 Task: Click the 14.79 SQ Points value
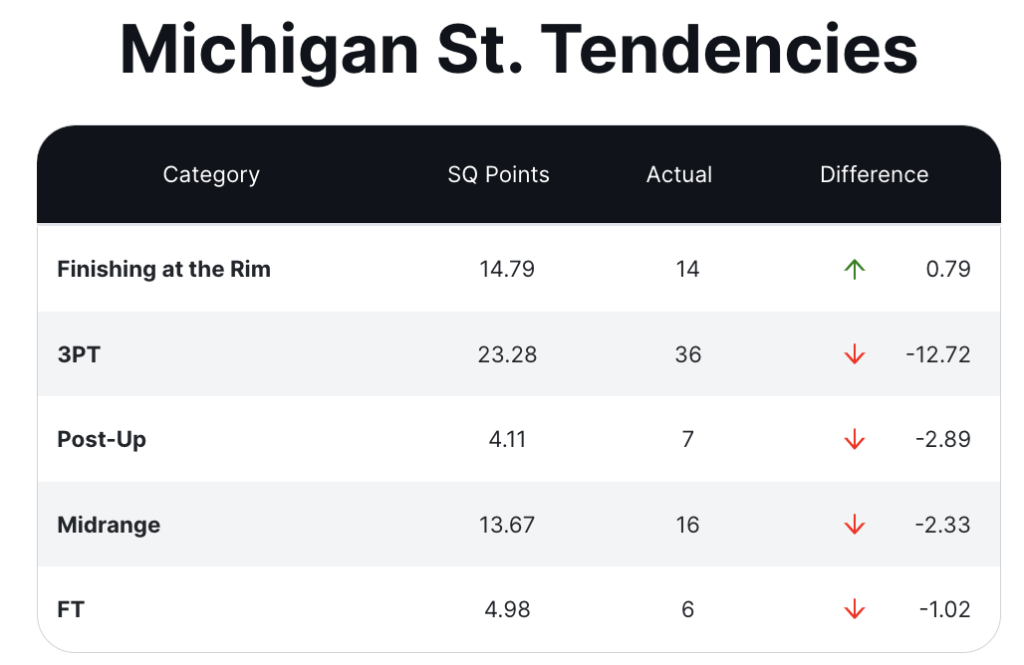507,269
